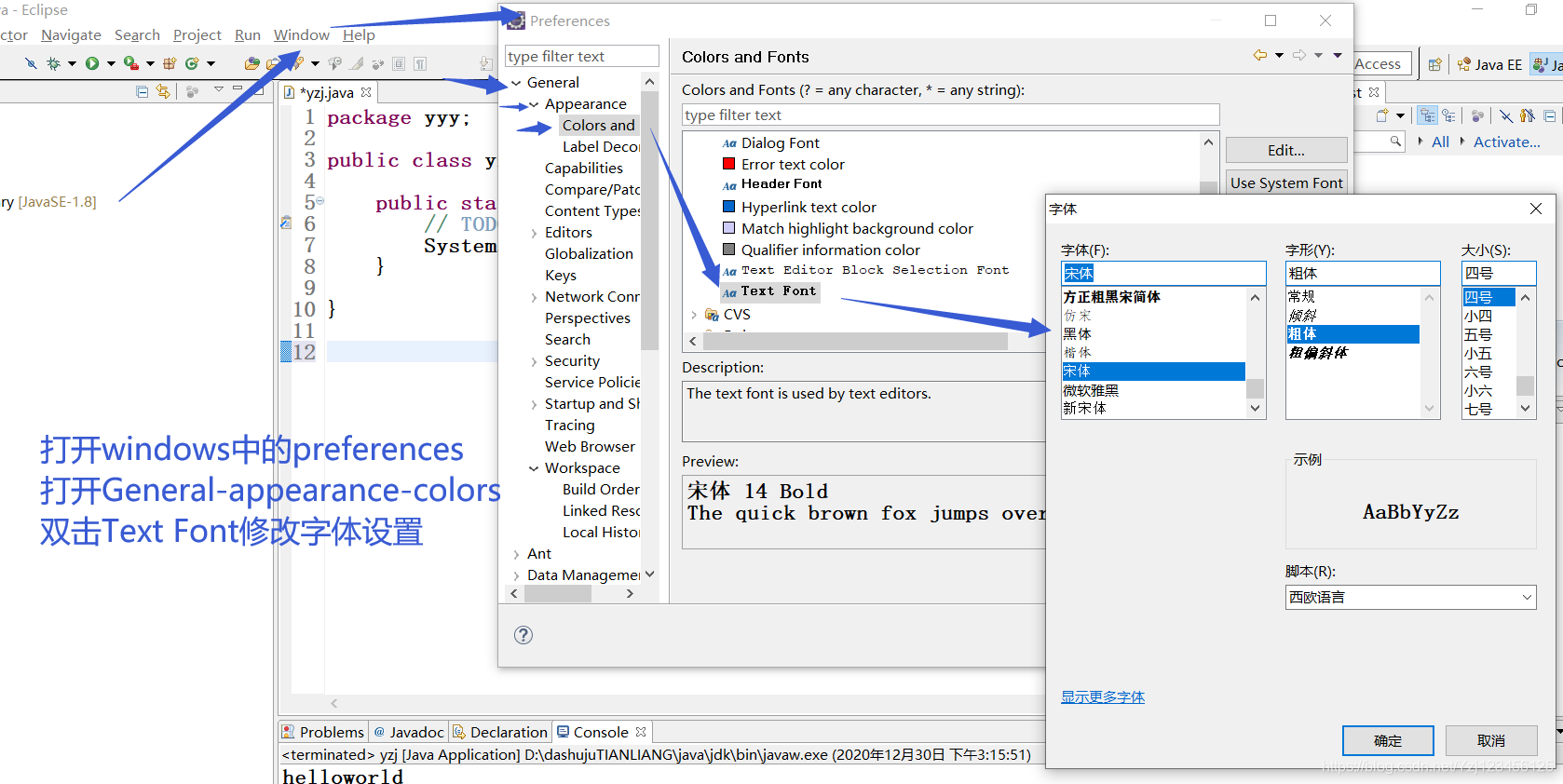Collapse All in Package Explorer toolbar
This screenshot has width=1563, height=784.
click(143, 91)
